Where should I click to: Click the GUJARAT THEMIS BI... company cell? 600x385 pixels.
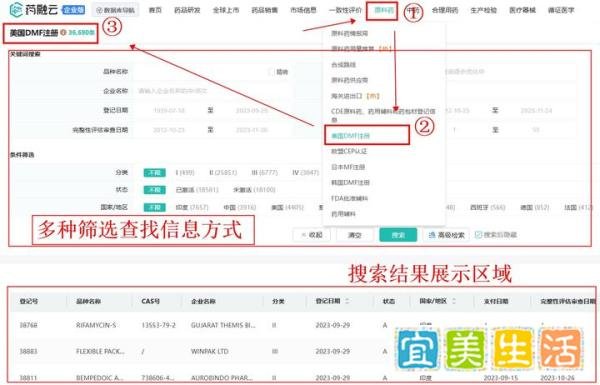click(223, 325)
